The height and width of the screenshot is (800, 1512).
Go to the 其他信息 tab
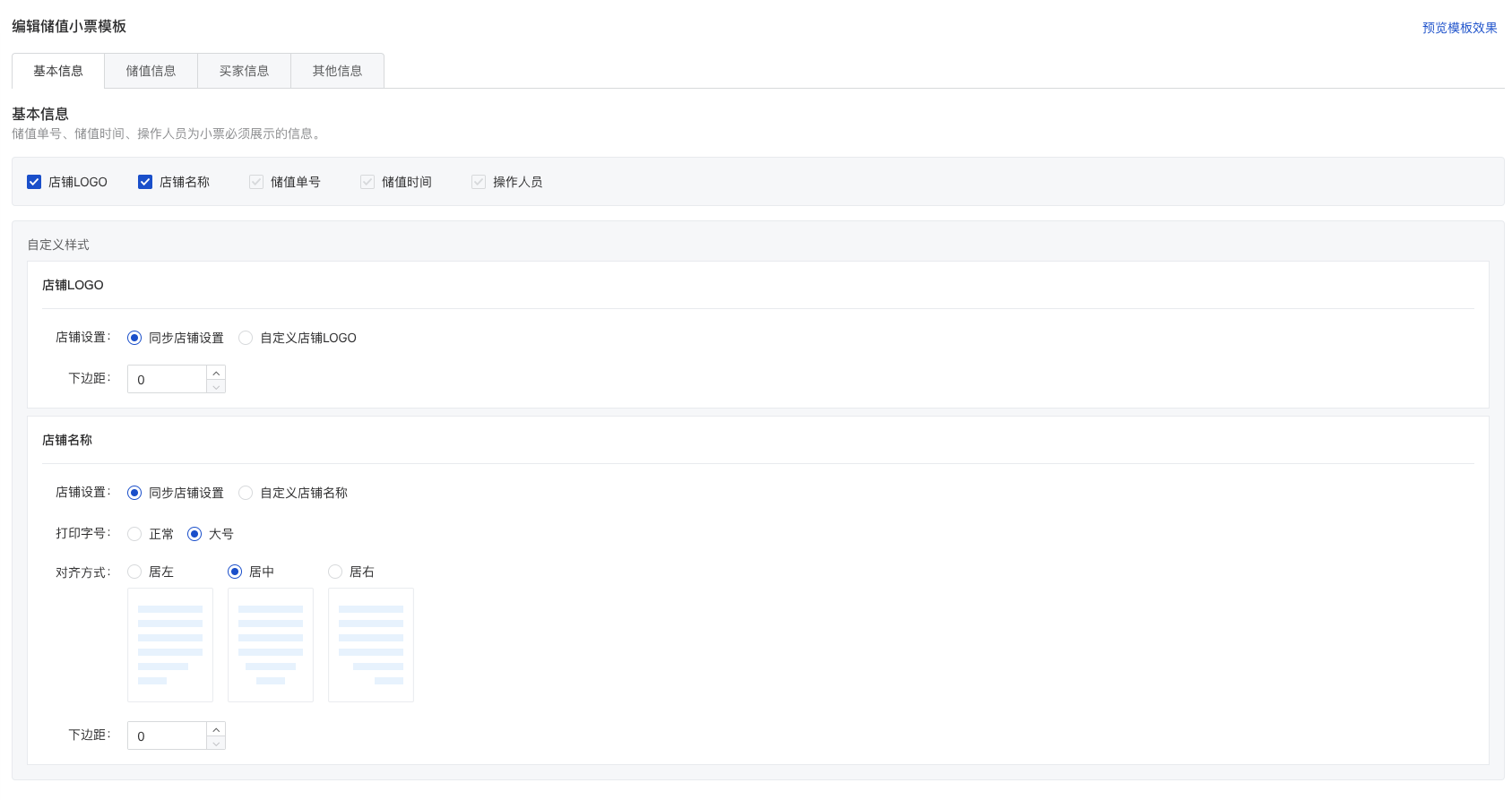coord(337,71)
